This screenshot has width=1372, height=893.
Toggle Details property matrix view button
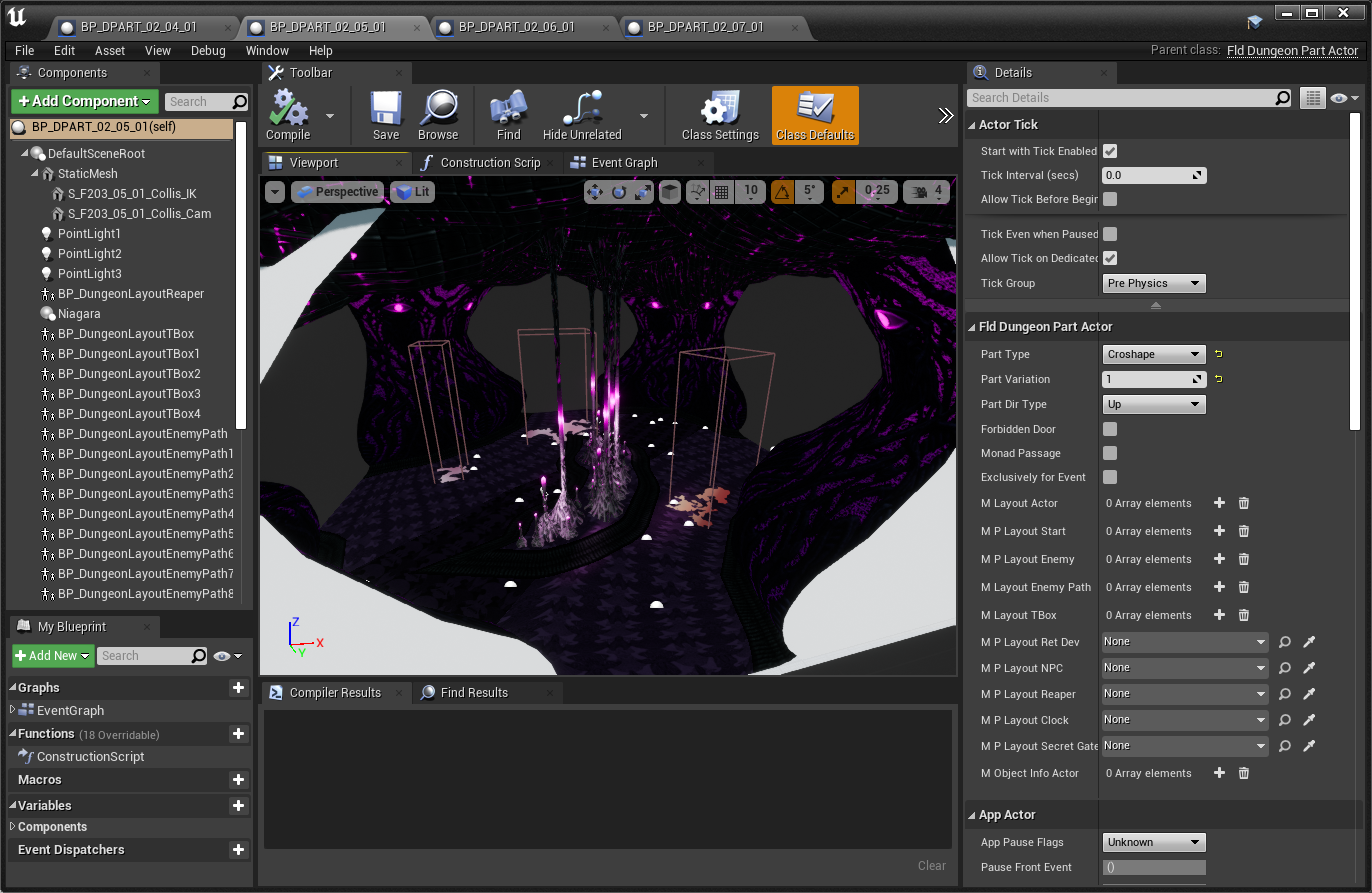[x=1312, y=98]
